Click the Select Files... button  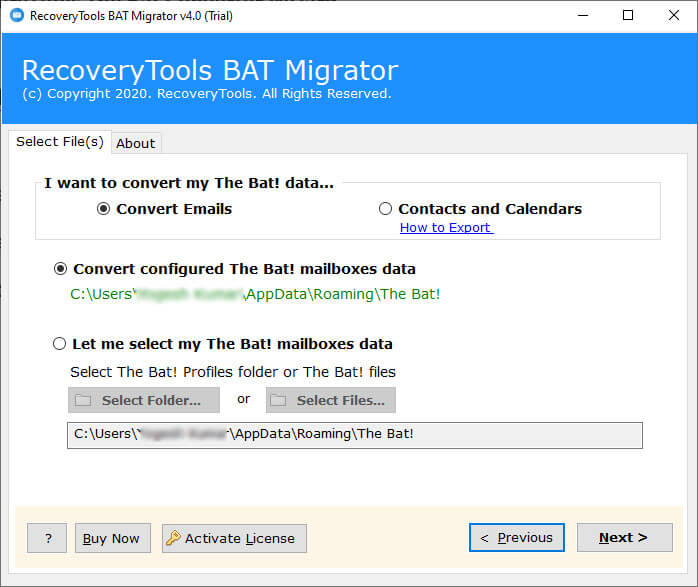[x=331, y=400]
